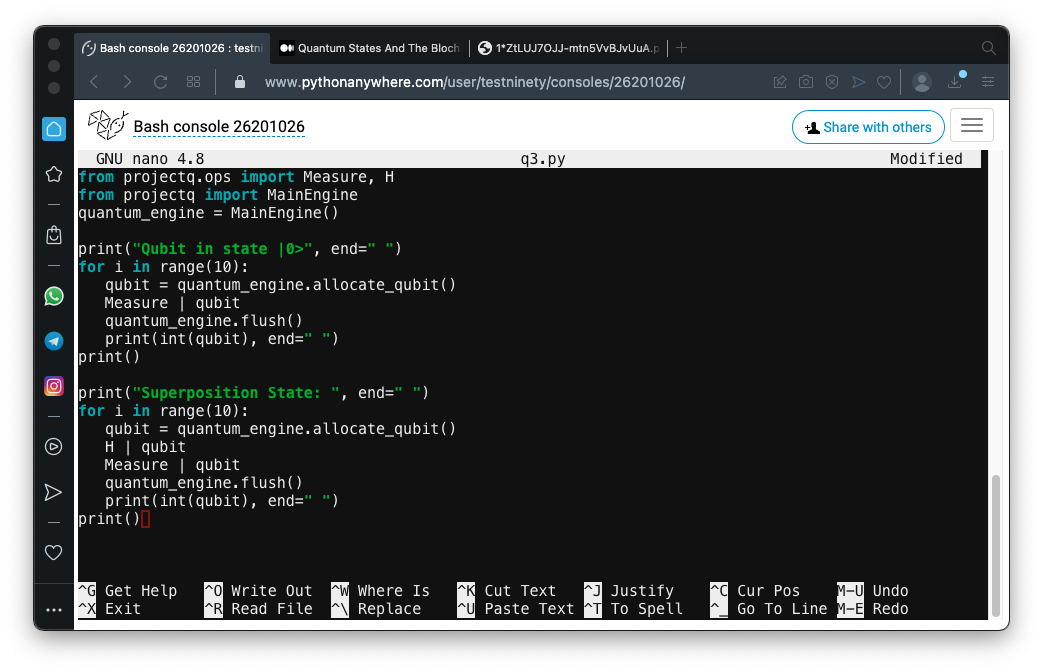The image size is (1043, 672).
Task: Launch Instagram sidebar panel
Action: click(x=54, y=386)
